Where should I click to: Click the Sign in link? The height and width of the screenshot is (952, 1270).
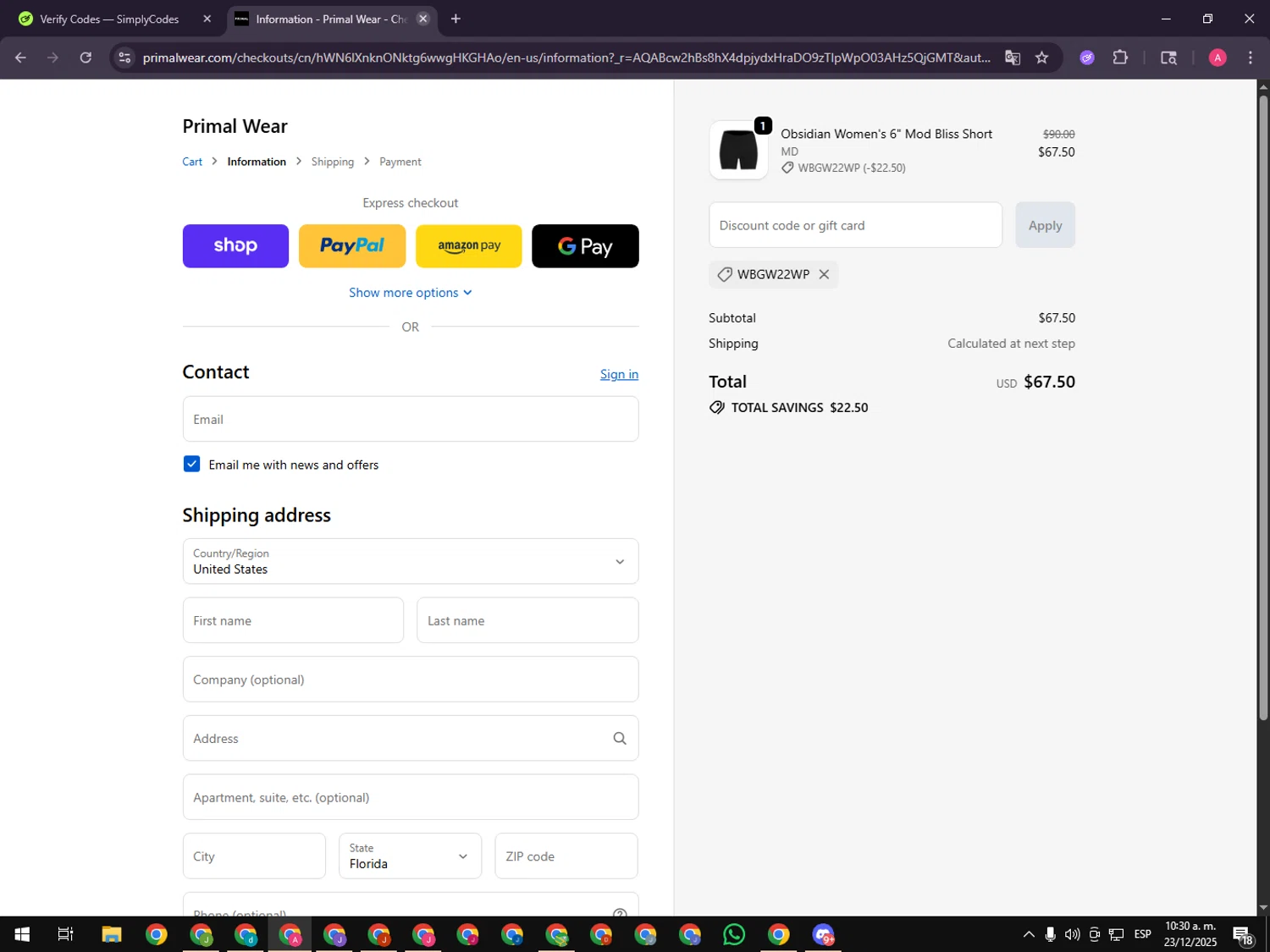click(x=619, y=374)
